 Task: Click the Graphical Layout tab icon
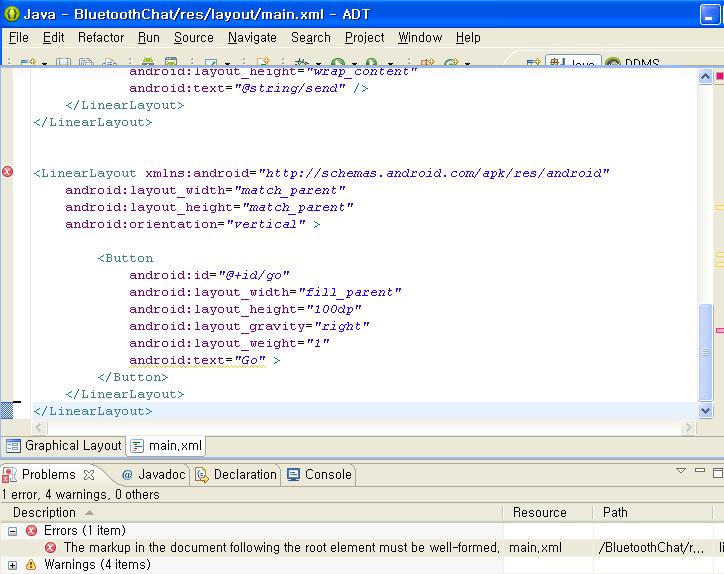13,446
